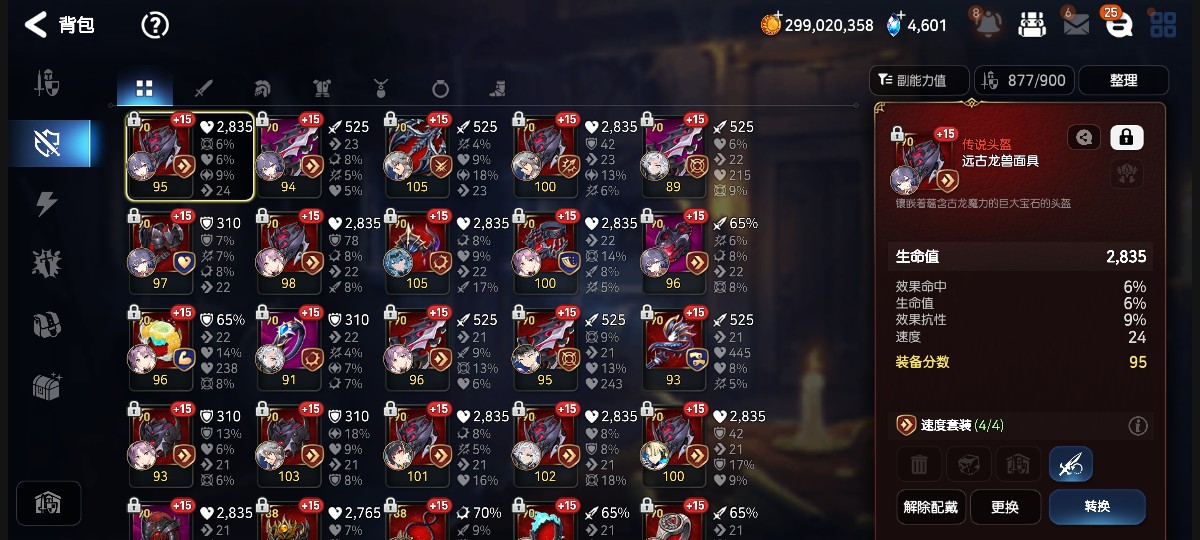Open the chat bubble icon with badge 25
Viewport: 1200px width, 540px height.
tap(1117, 25)
